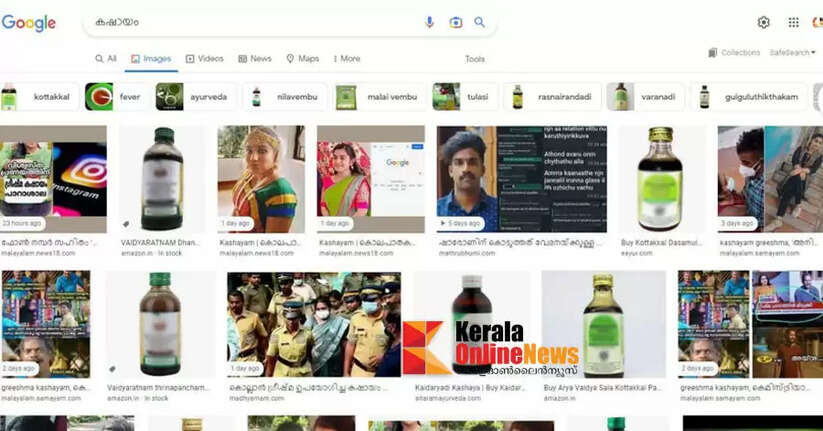Open Buy Kottakkal Dasamul bottle image
Viewport: 823px width, 431px height.
(660, 179)
